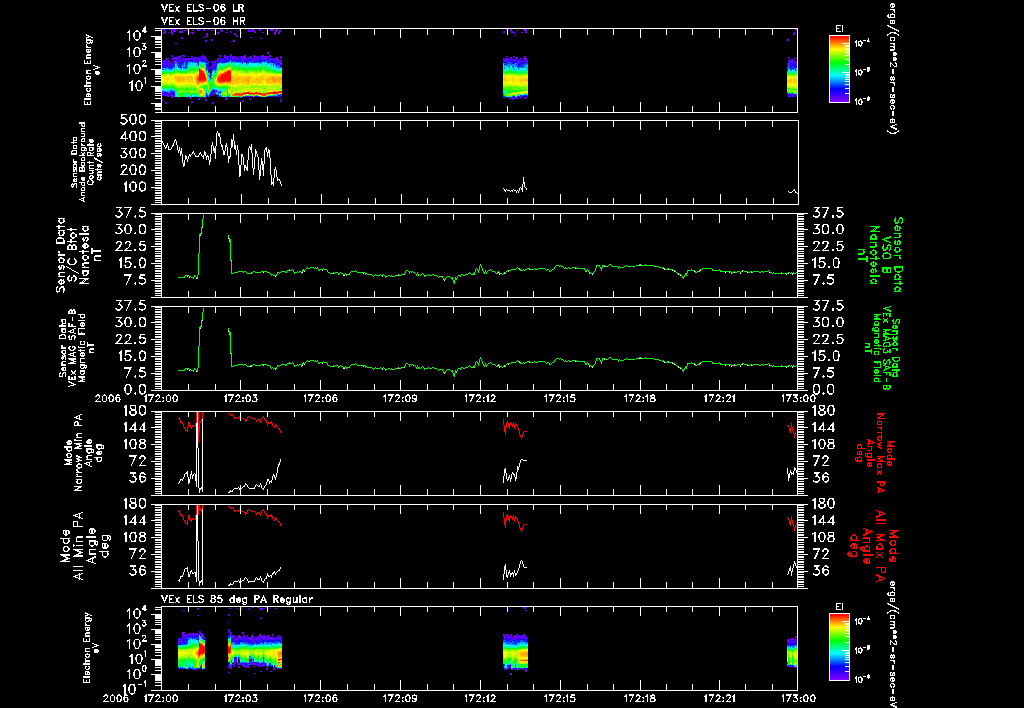The image size is (1024, 708).
Task: Click the top spectrogram "Electron Energy eV" axis label
Action: tap(91, 70)
